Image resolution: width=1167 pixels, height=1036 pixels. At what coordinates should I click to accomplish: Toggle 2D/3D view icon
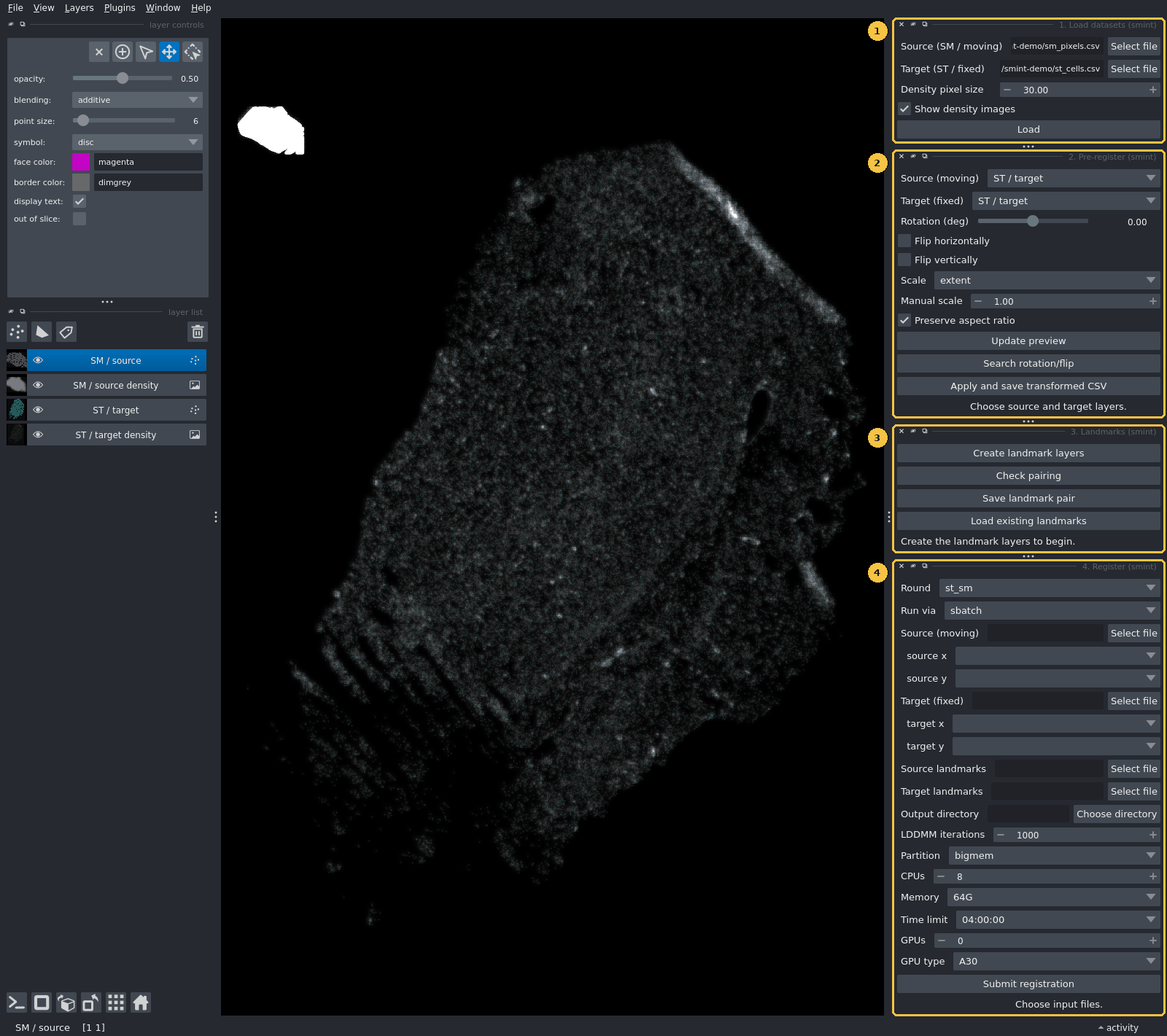click(42, 1002)
